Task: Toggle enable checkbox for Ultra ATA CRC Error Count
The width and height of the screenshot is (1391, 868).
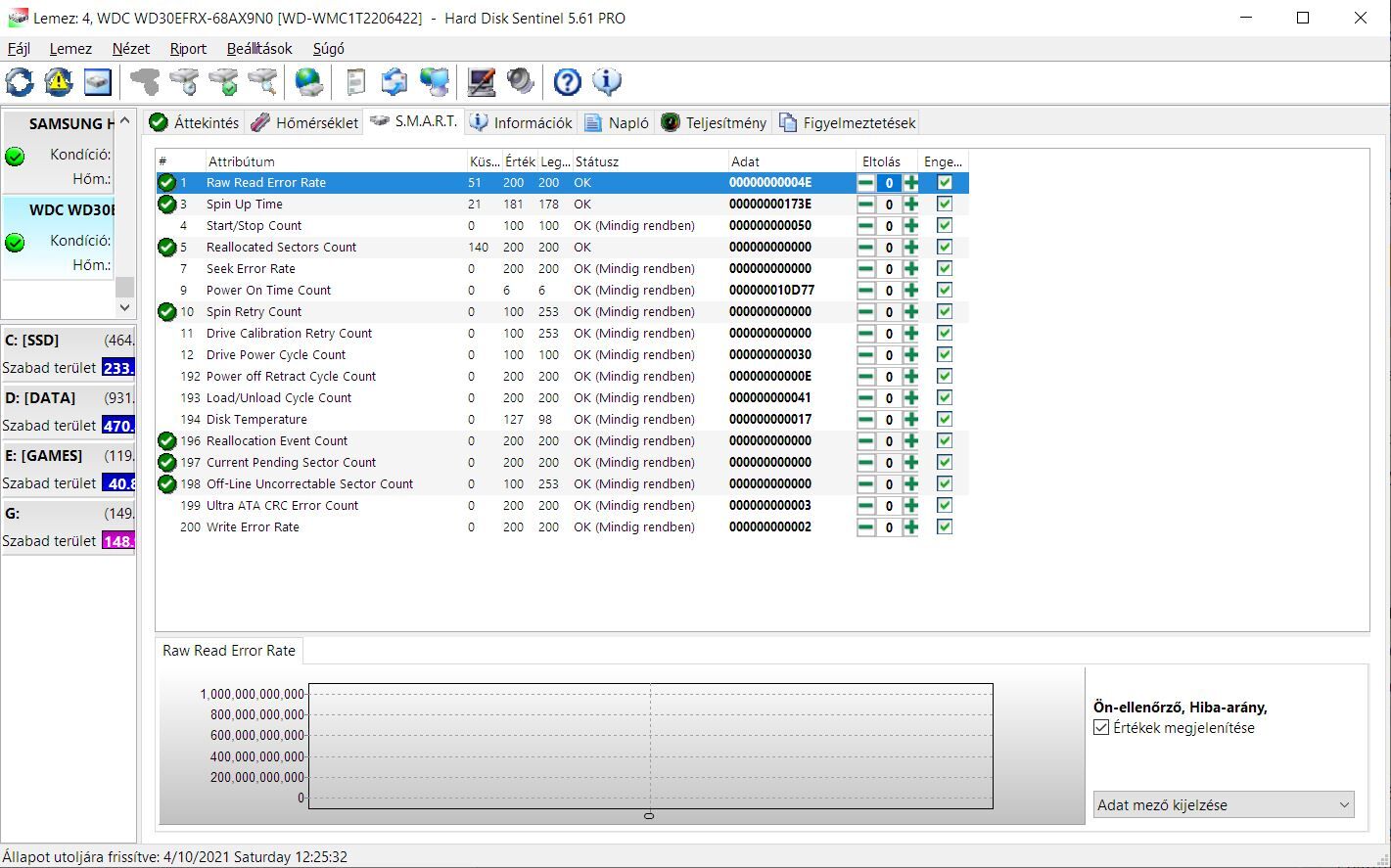Action: (945, 506)
